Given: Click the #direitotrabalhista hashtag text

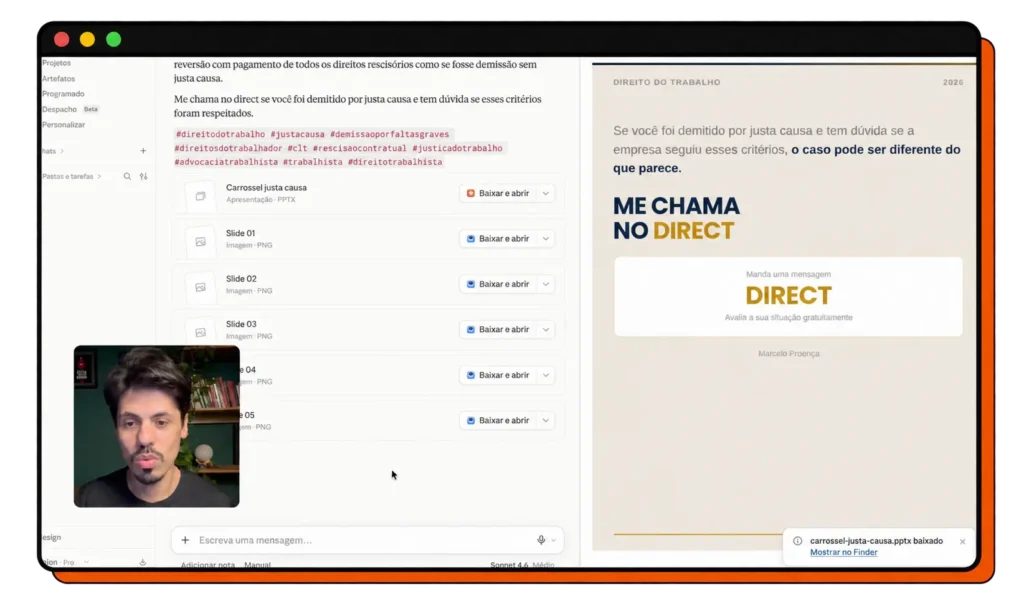Looking at the screenshot, I should click(394, 162).
